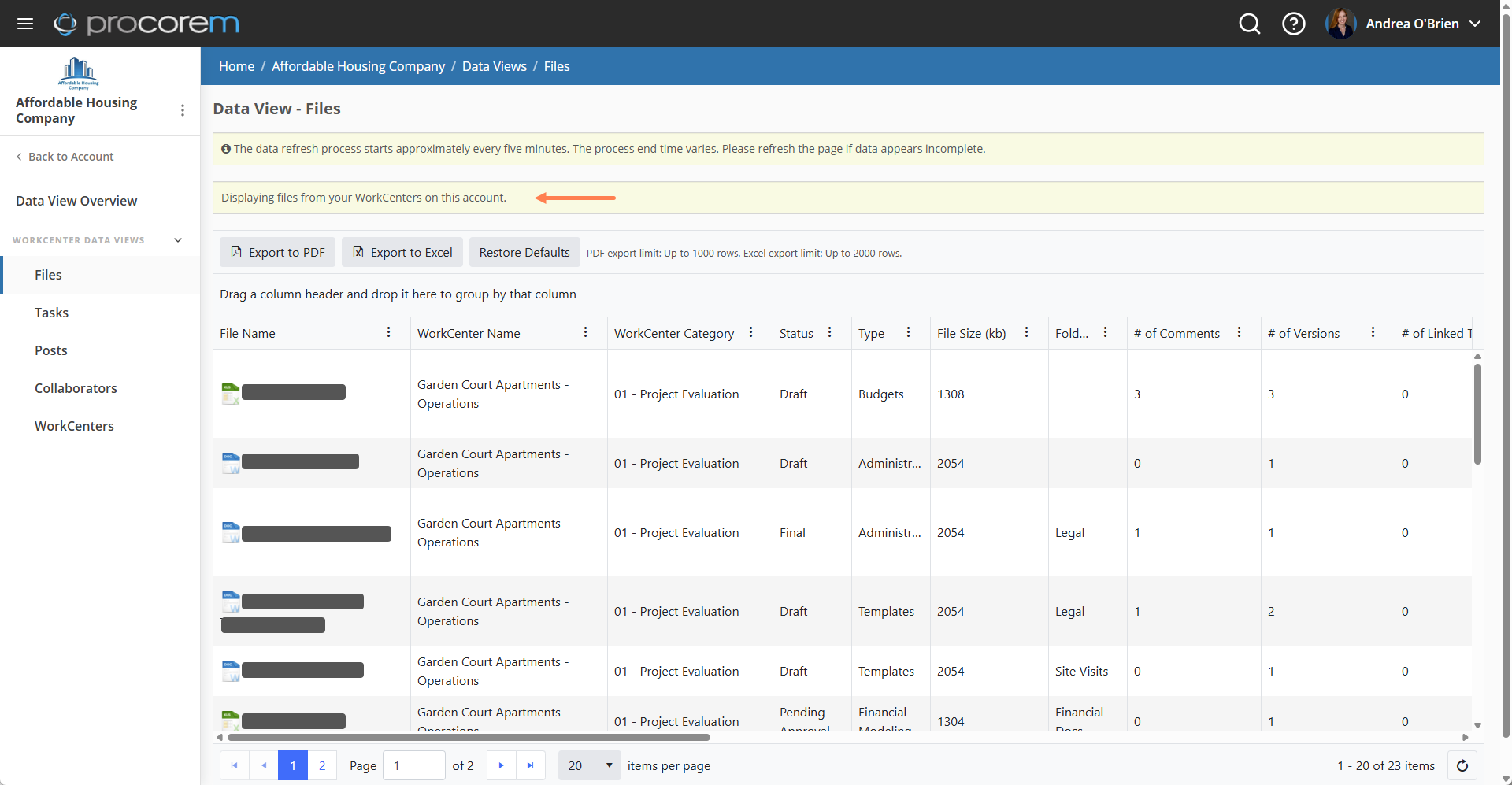The width and height of the screenshot is (1512, 785).
Task: Click Andrea O'Brien's profile avatar
Action: click(1341, 24)
